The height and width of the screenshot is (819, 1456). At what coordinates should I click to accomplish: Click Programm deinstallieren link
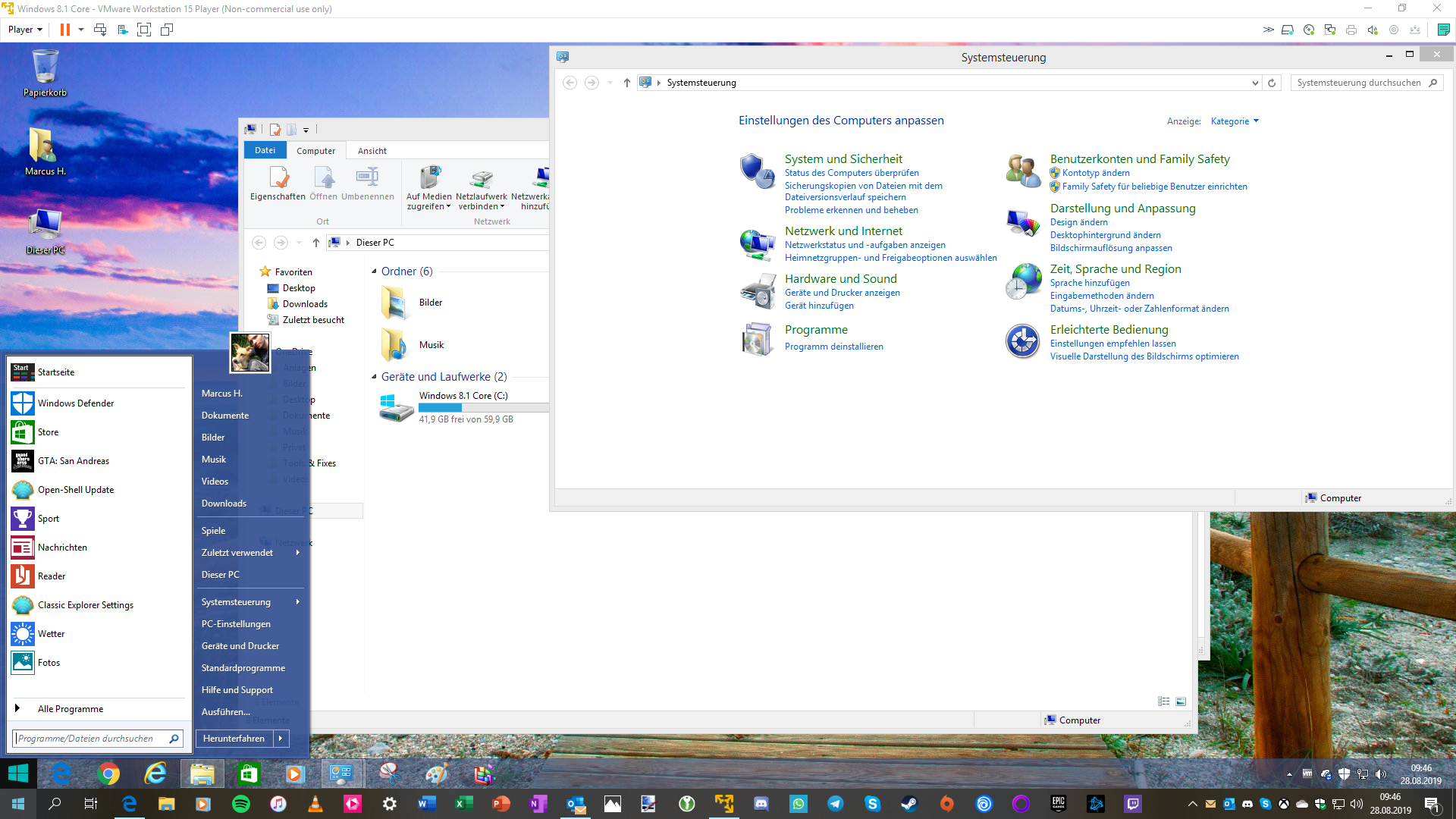point(833,347)
